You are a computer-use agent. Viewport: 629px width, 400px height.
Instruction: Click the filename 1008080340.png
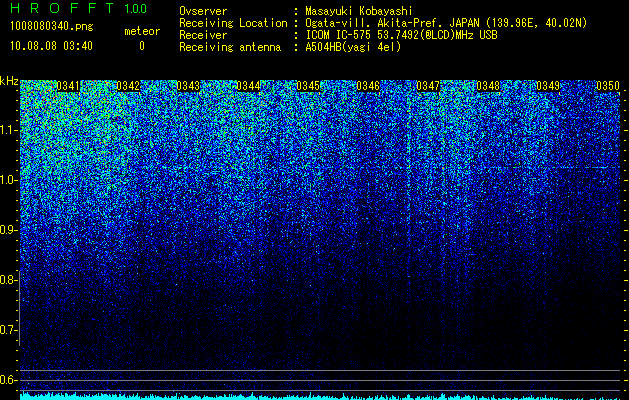click(x=52, y=27)
